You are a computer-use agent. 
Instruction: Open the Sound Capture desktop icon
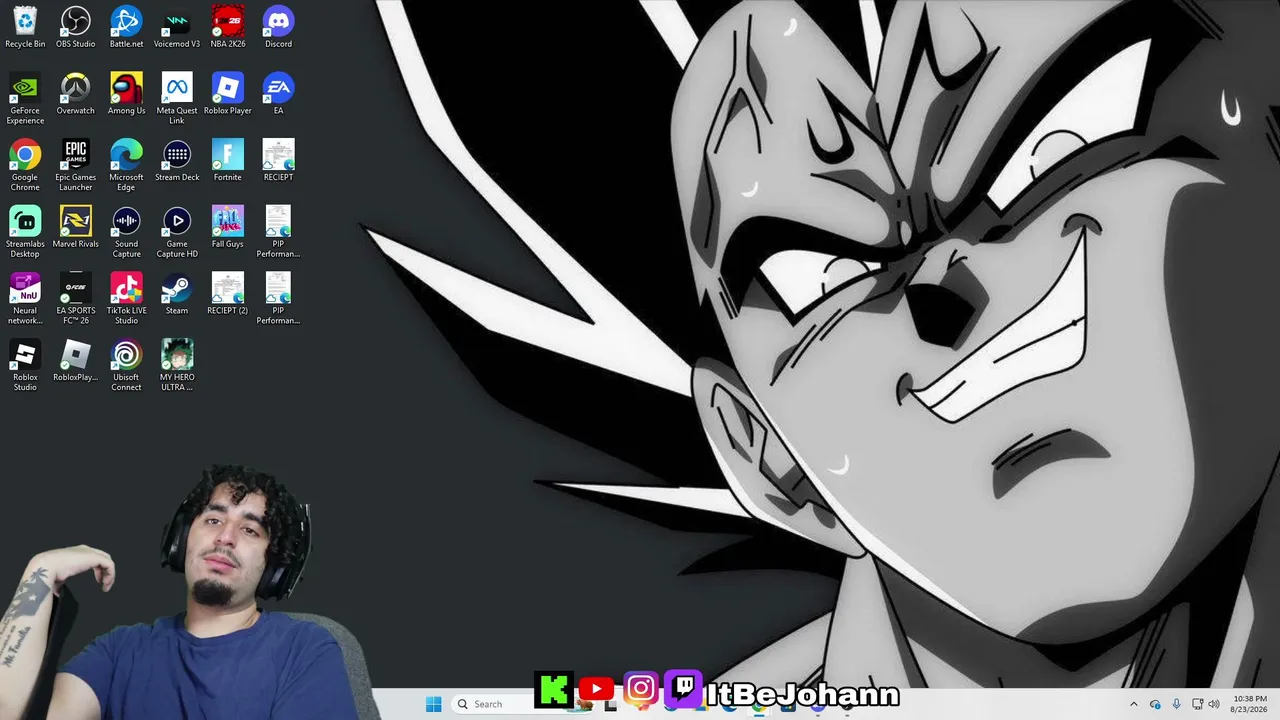coord(126,232)
